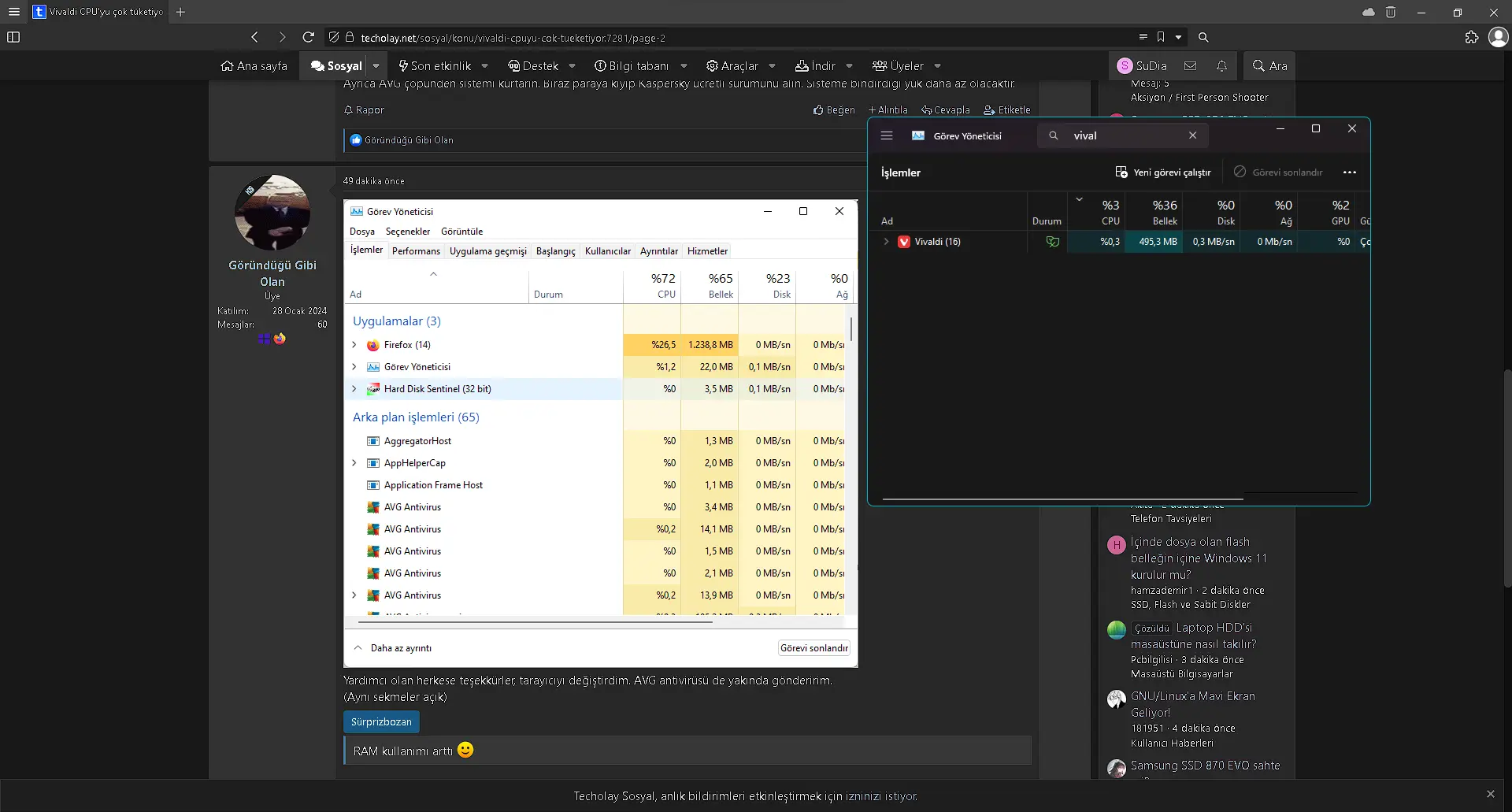
Task: Click Yeni görevi çalıştır in Task Manager
Action: point(1163,172)
